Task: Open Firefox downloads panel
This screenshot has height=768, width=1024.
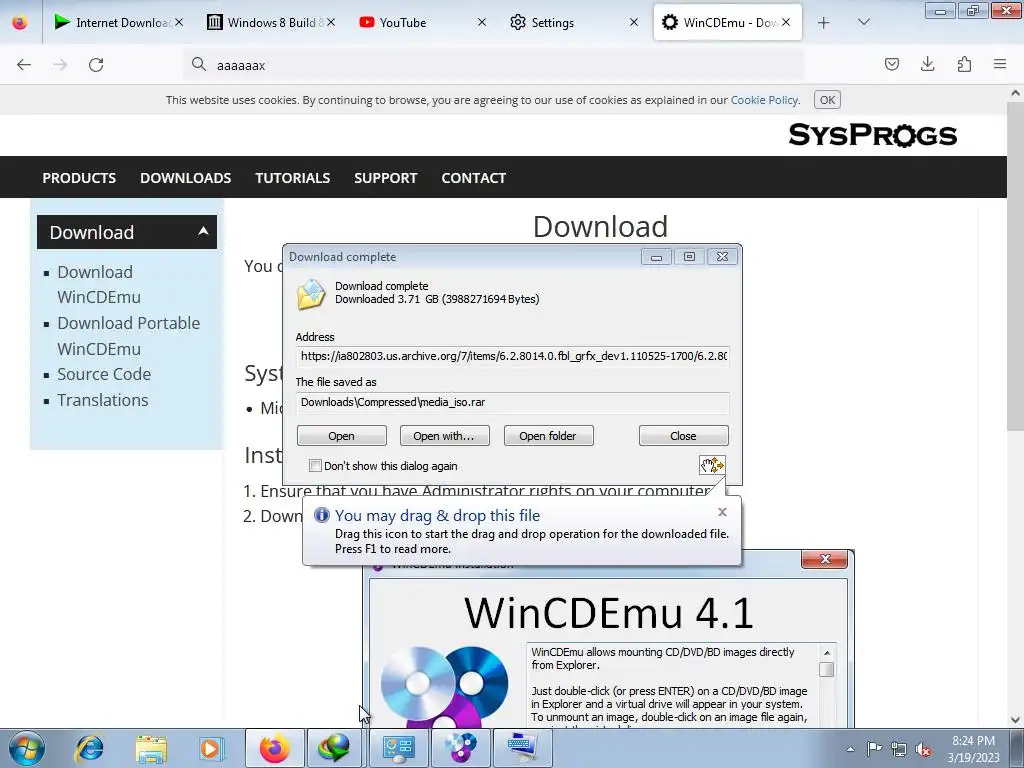Action: (x=927, y=64)
